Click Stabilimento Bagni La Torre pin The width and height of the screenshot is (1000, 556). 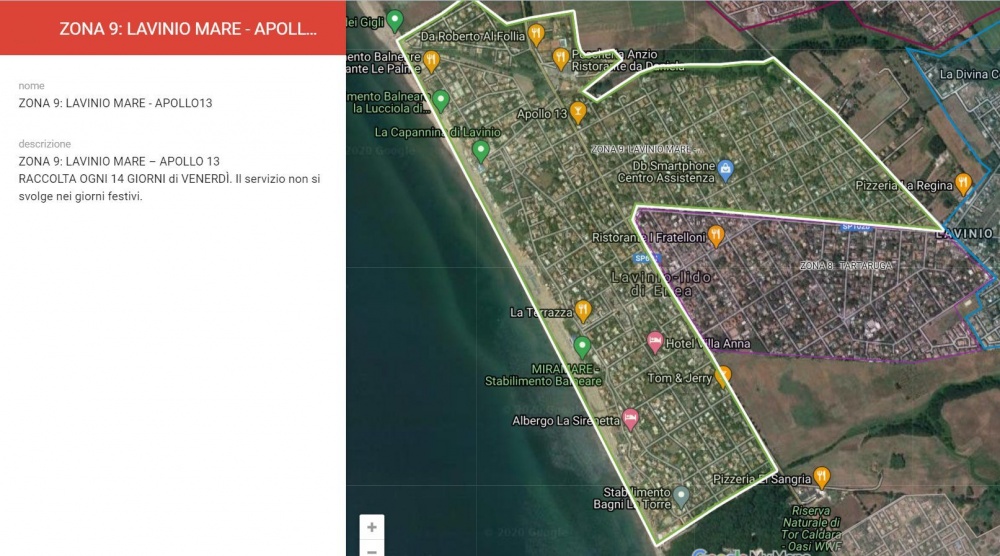coord(681,496)
